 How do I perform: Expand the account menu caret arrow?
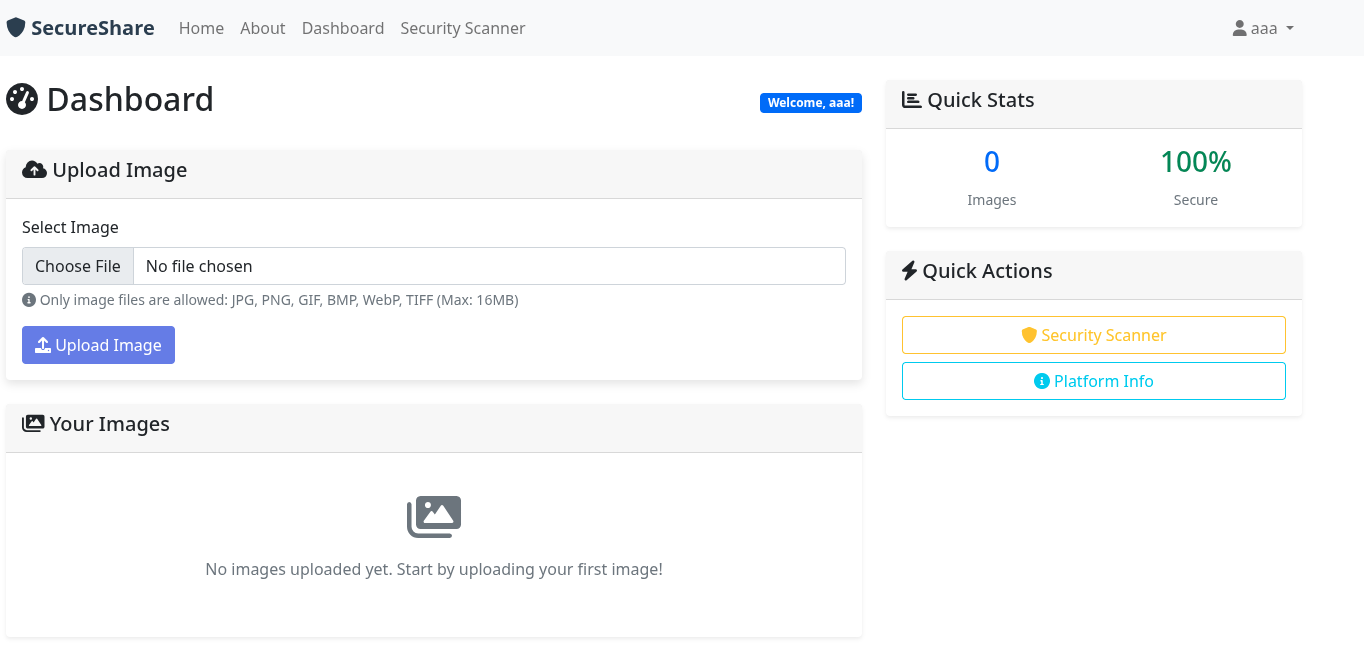tap(1290, 28)
